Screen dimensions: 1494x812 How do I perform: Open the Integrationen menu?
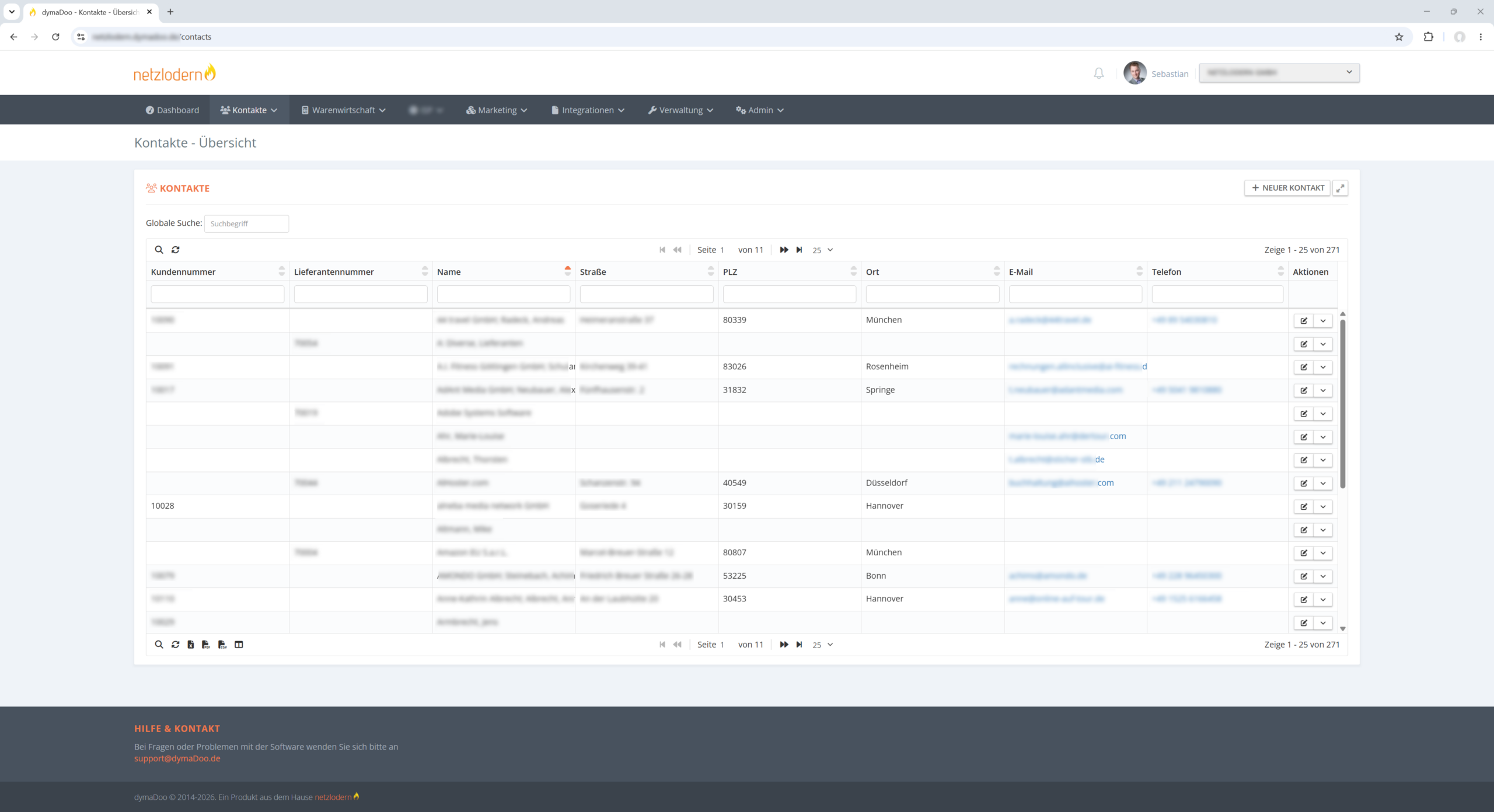pyautogui.click(x=588, y=110)
